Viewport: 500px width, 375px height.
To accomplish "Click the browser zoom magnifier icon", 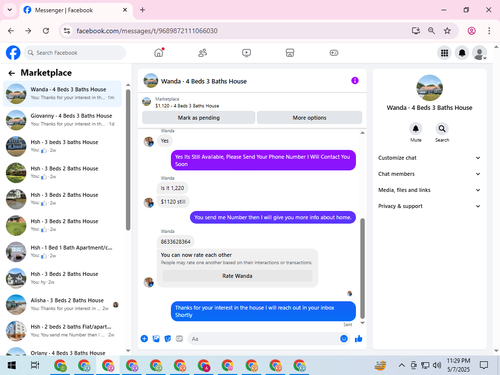I will 431,31.
